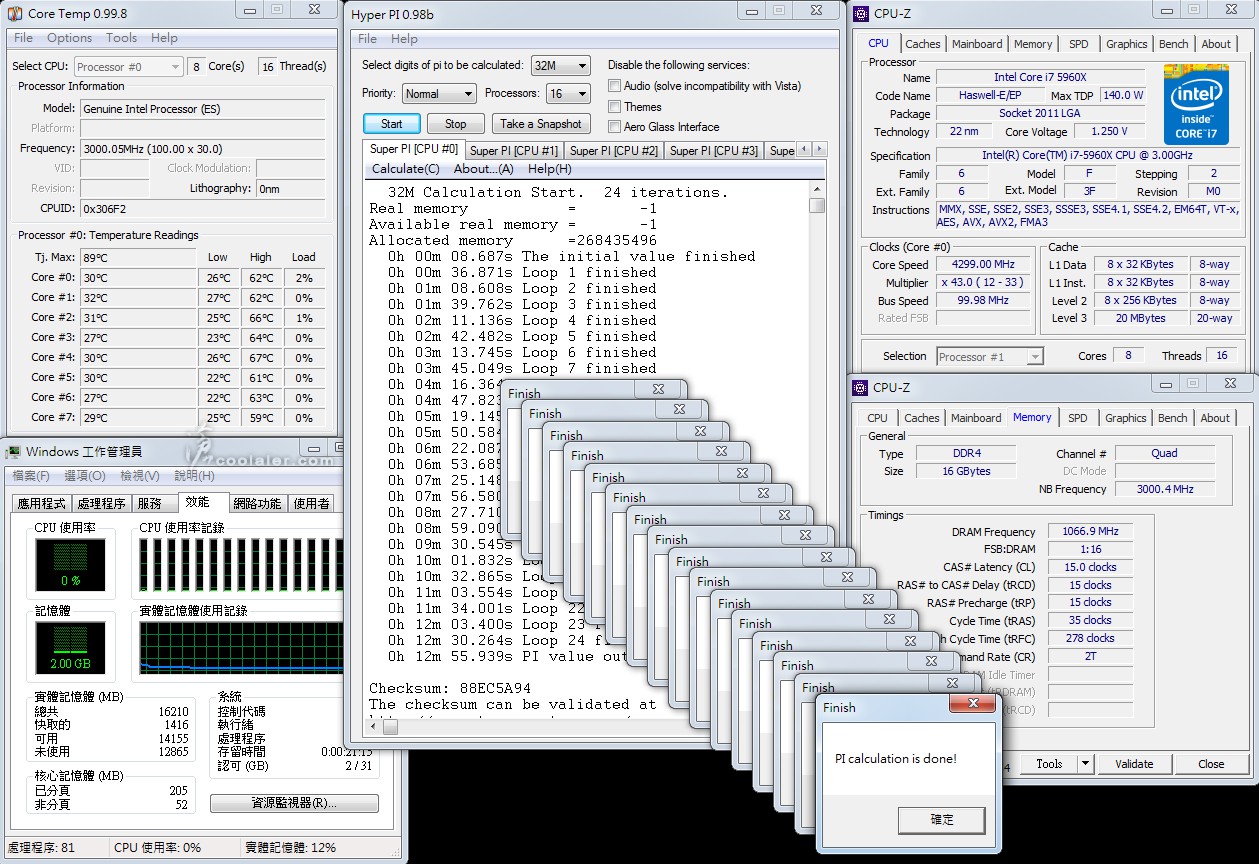Click the Windows Task Manager title bar icon
The image size is (1259, 864).
pos(14,452)
